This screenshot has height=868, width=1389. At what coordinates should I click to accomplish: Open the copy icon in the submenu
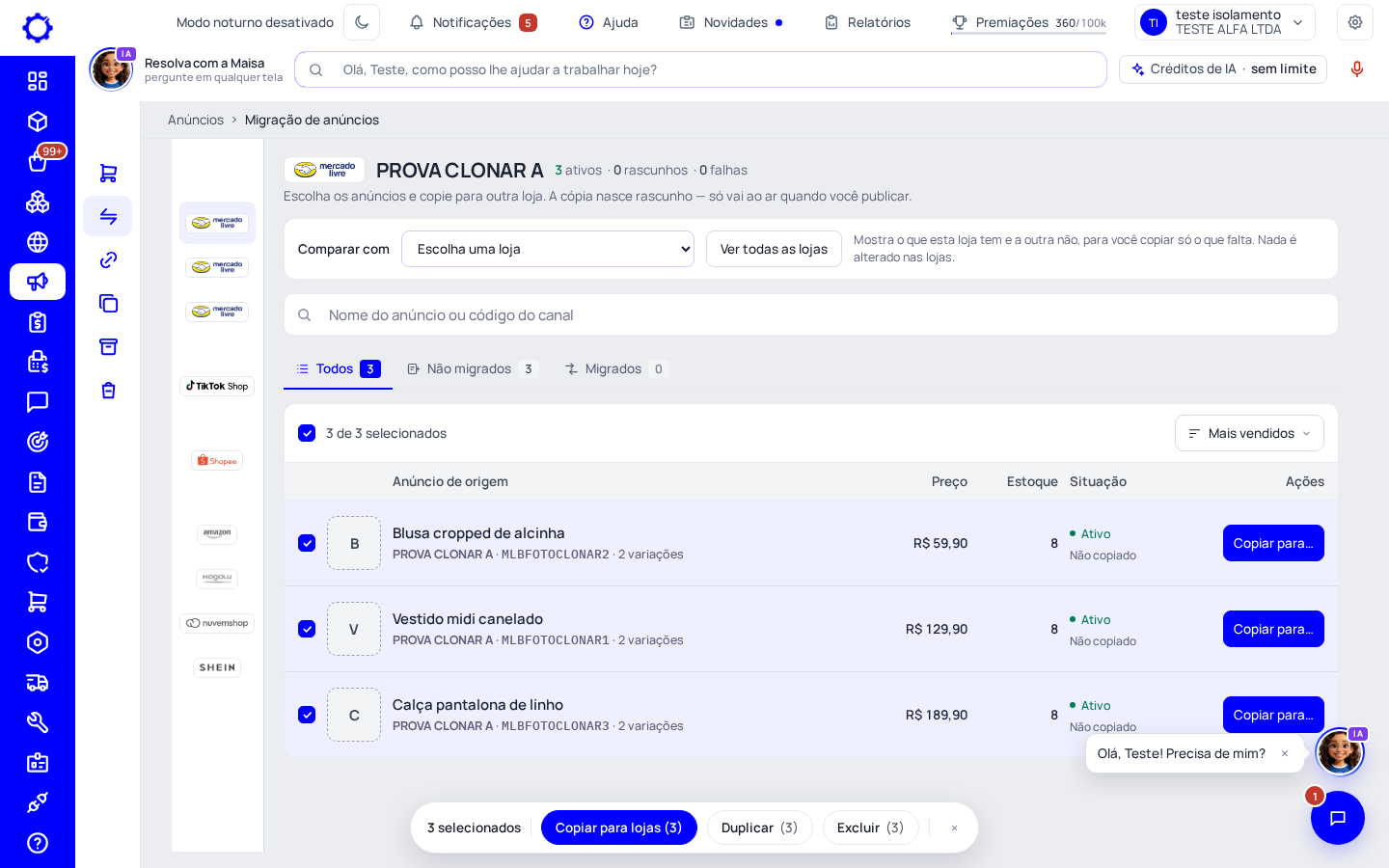[108, 303]
